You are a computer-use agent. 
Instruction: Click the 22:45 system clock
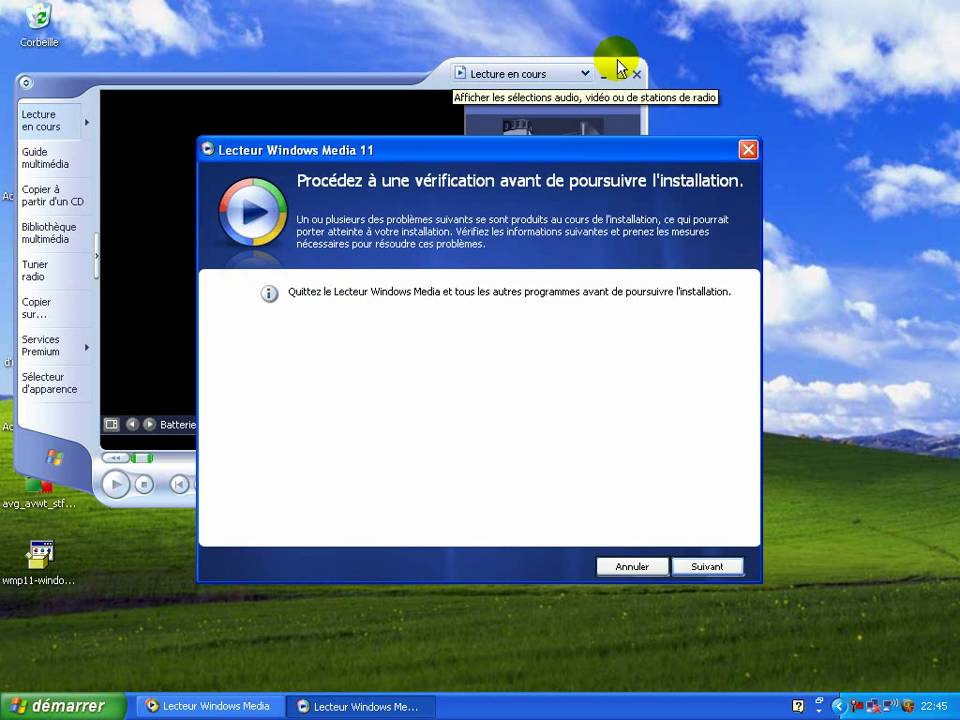coord(934,706)
